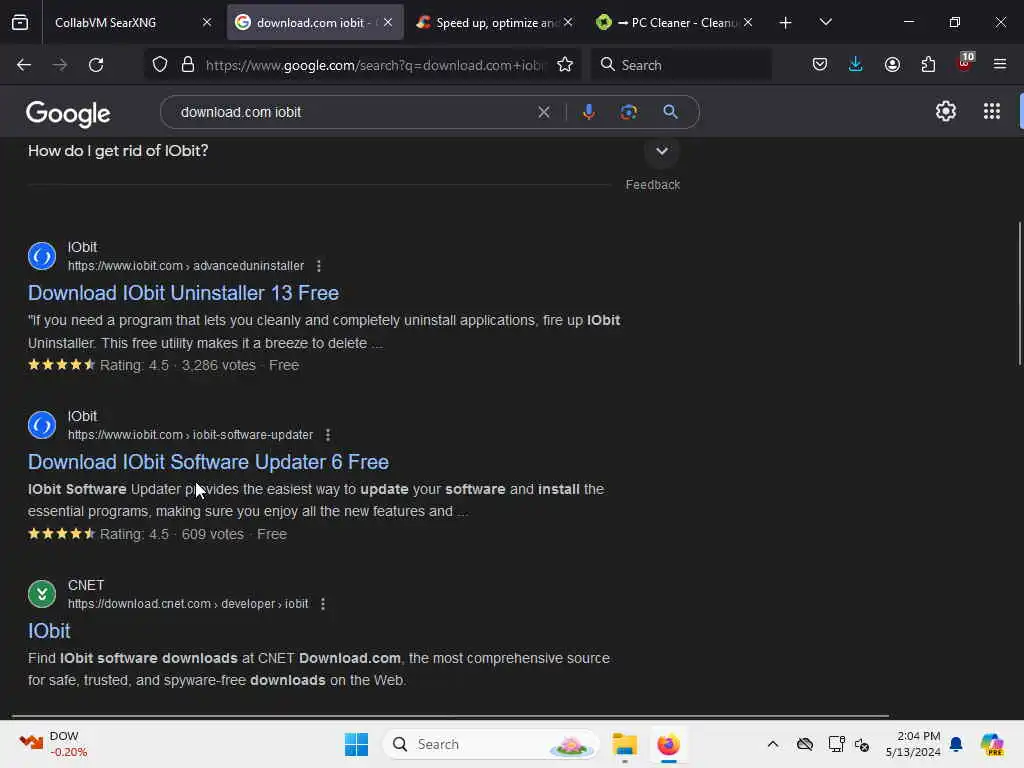1024x768 pixels.
Task: Open Firefox account menu
Action: pos(892,64)
